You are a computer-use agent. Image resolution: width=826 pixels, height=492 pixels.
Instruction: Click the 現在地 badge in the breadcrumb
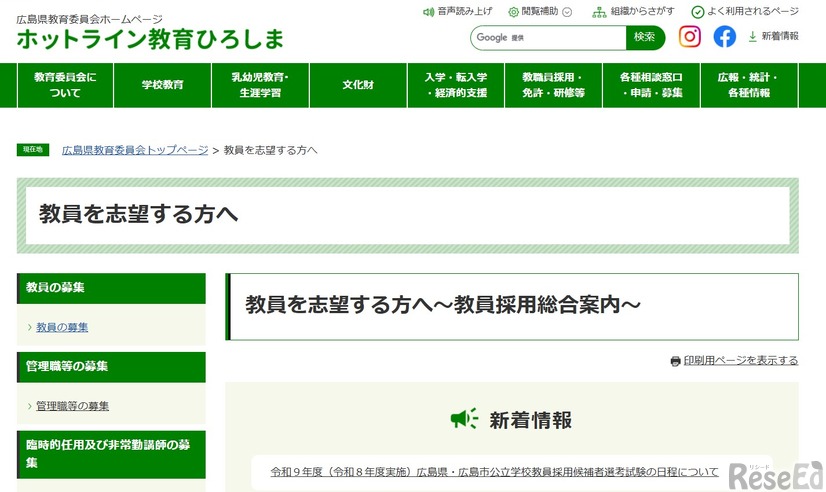(33, 150)
